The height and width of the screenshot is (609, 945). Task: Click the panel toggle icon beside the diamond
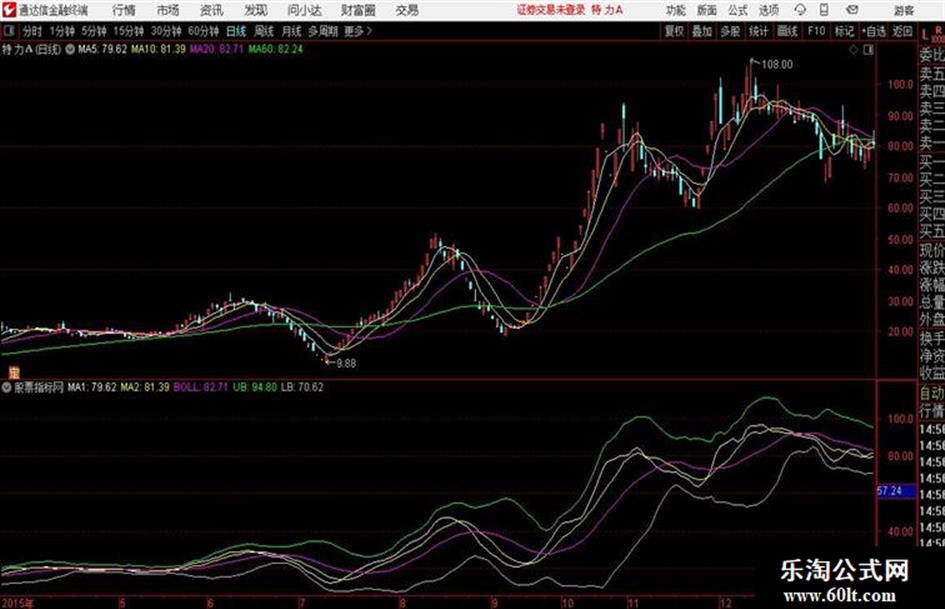(x=868, y=50)
